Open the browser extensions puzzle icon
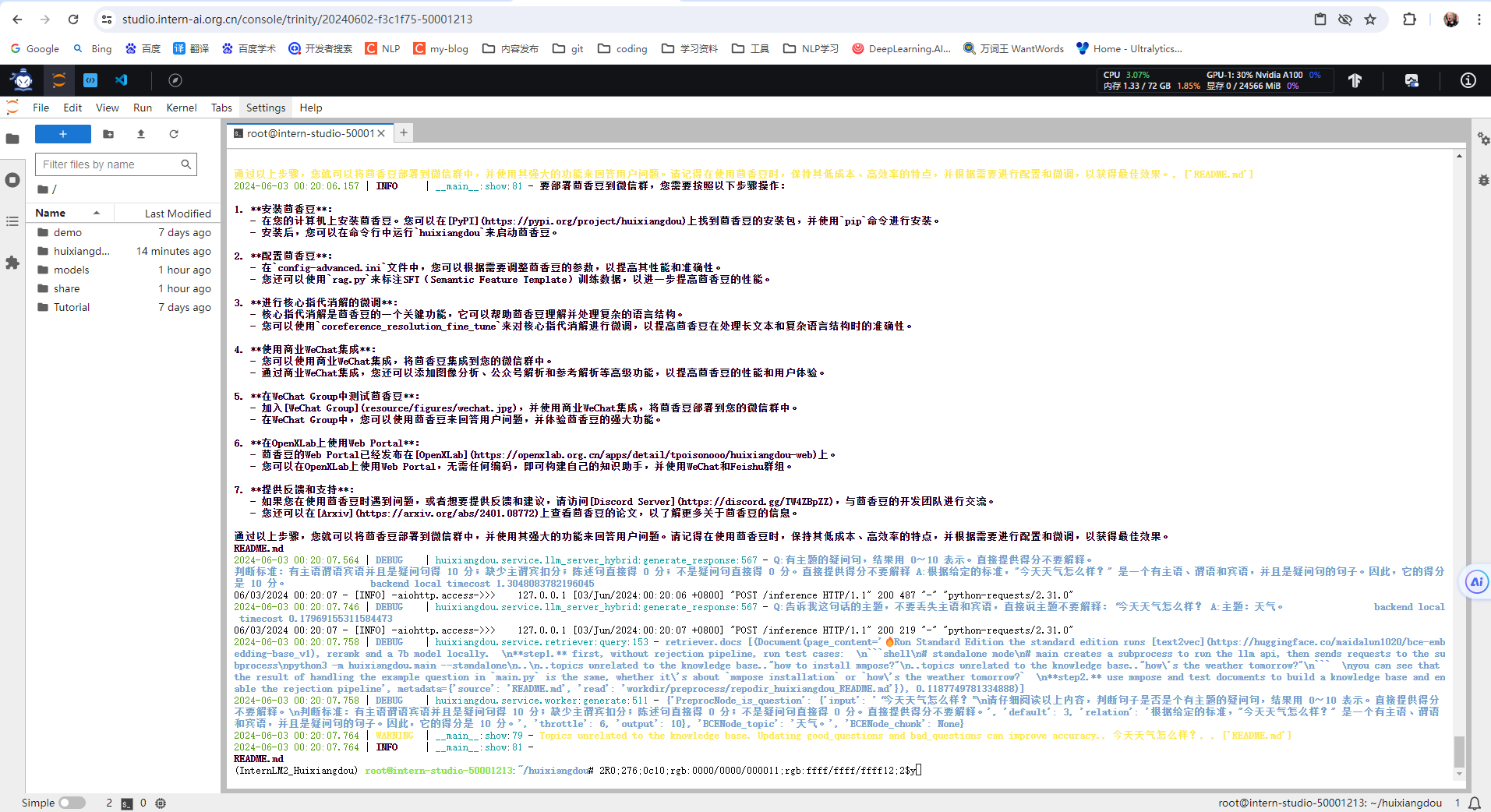Screen dimensions: 1491x812 pyautogui.click(x=1409, y=19)
